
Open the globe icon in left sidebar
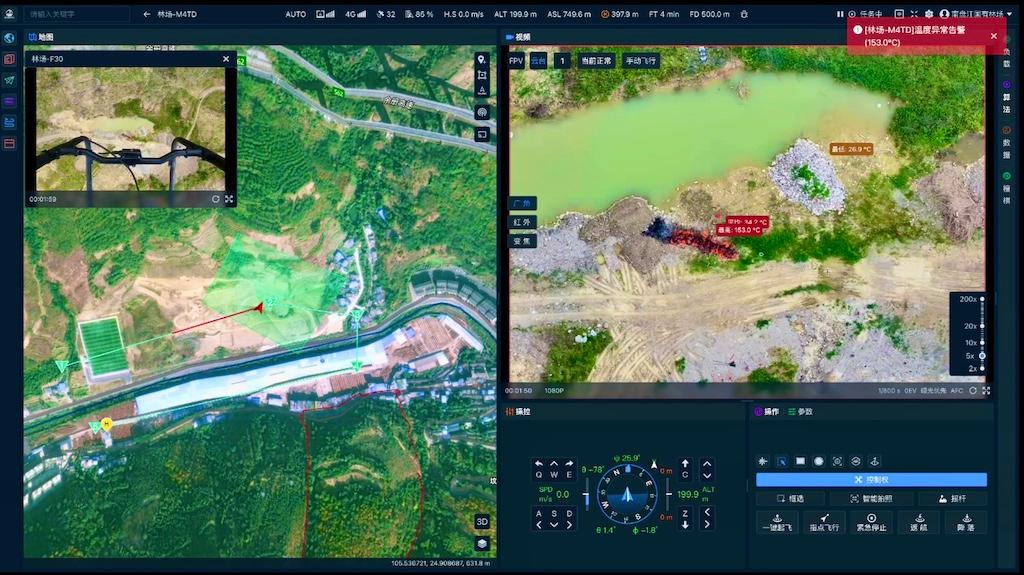[x=10, y=38]
